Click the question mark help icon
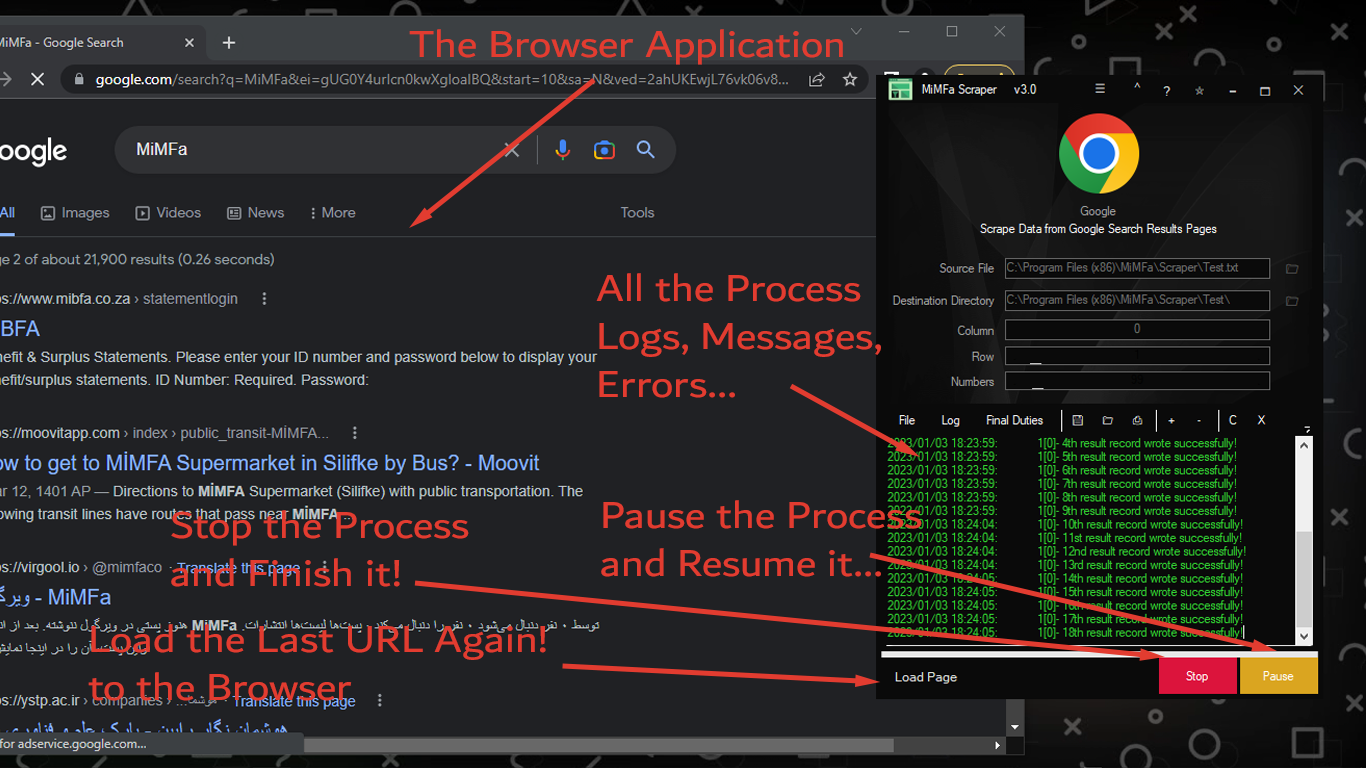Viewport: 1366px width, 768px height. (x=1166, y=91)
